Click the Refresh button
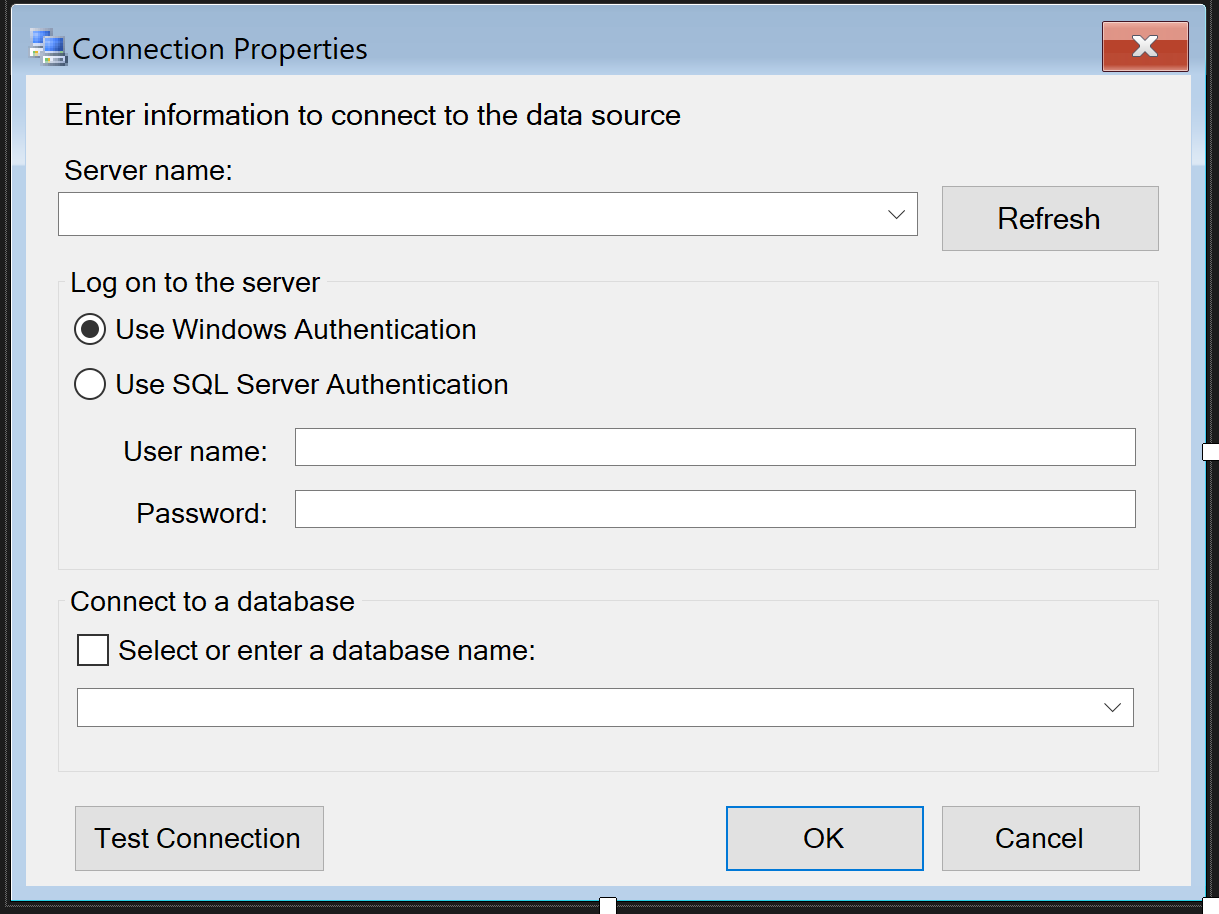Image resolution: width=1219 pixels, height=914 pixels. [1050, 218]
